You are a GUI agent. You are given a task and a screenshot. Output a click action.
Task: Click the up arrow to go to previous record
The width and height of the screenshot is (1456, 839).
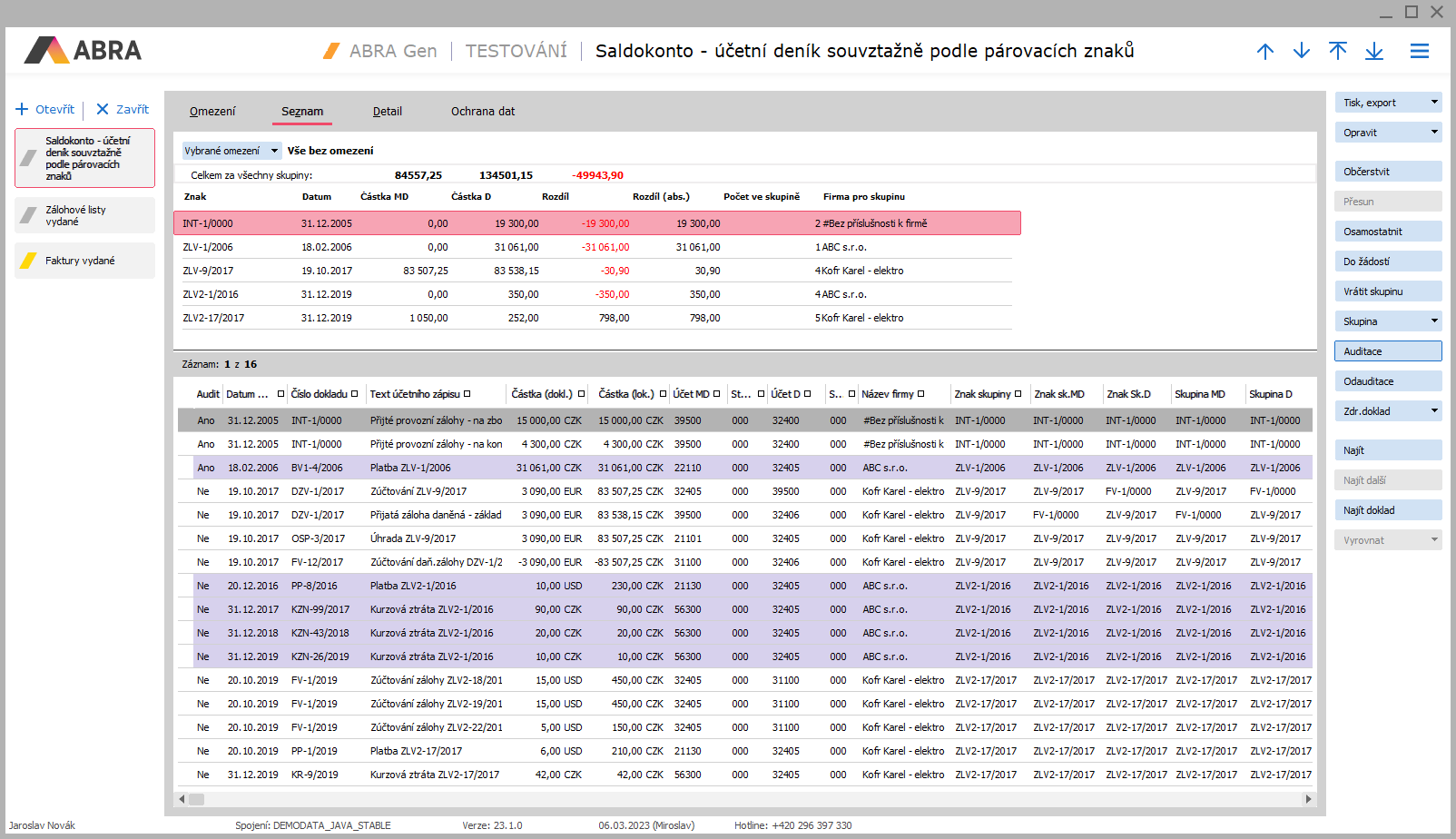[1264, 52]
